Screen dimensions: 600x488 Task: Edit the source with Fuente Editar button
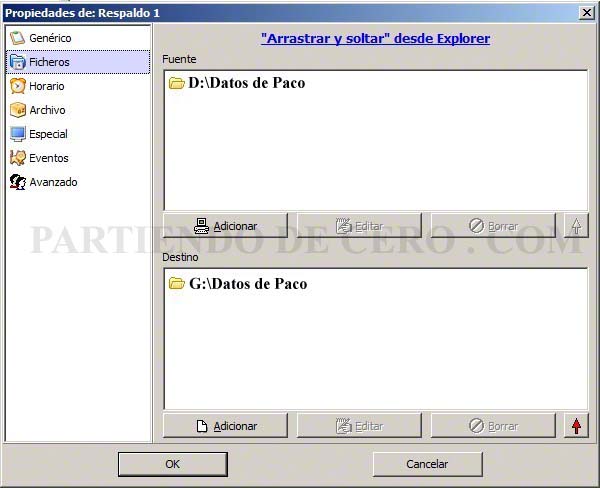click(x=359, y=226)
